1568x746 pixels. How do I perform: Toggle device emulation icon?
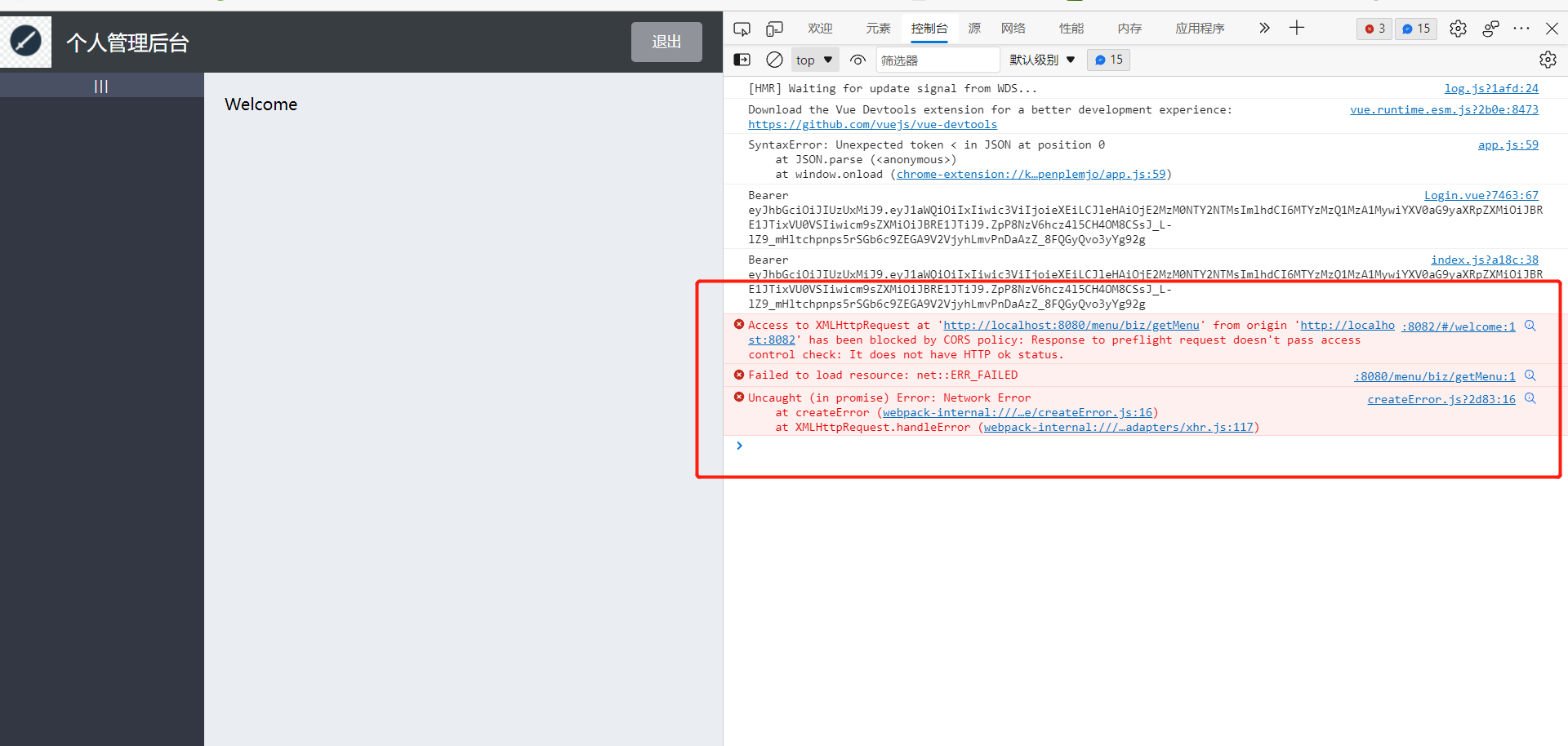click(x=774, y=29)
